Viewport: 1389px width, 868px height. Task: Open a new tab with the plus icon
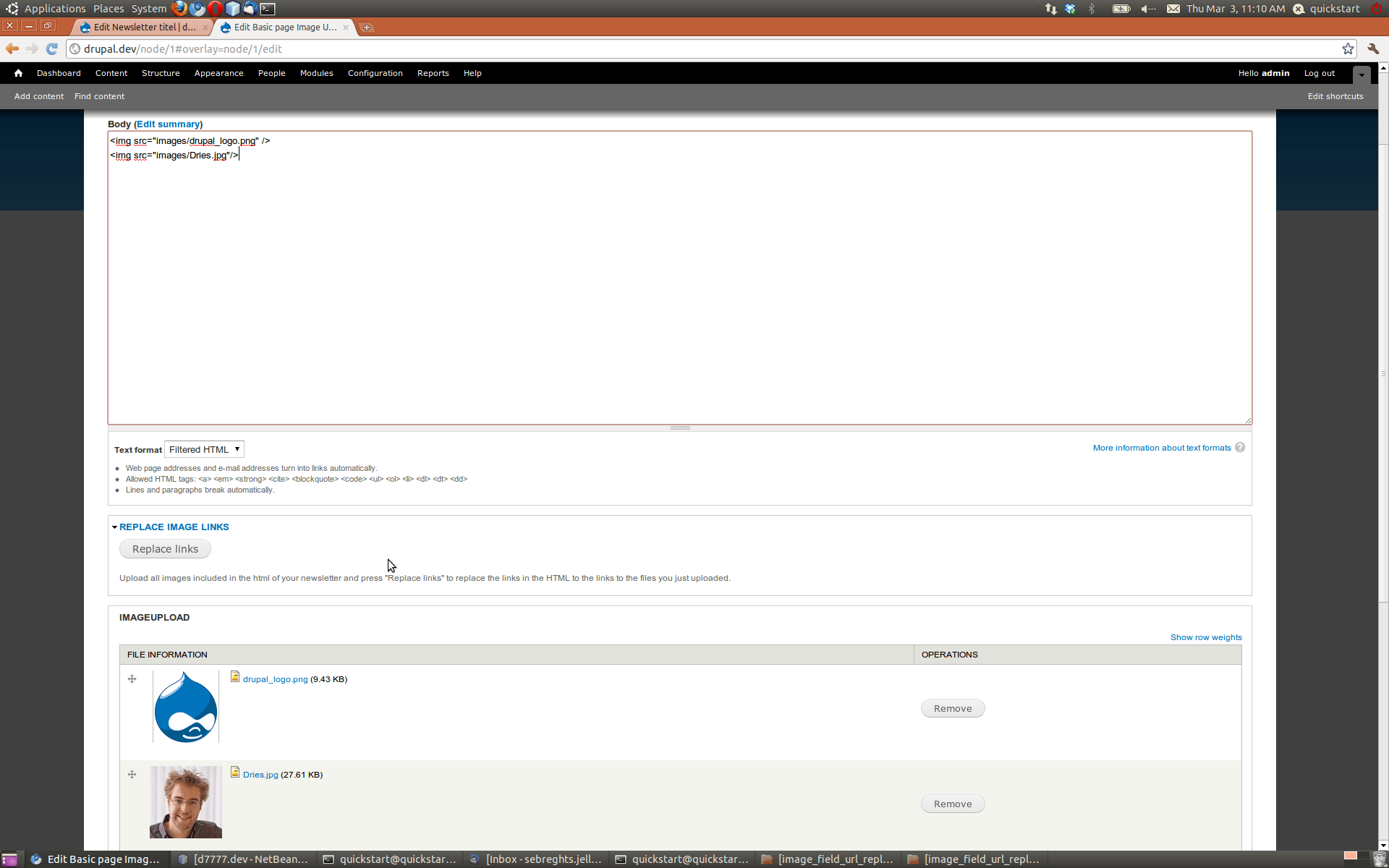pyautogui.click(x=367, y=27)
